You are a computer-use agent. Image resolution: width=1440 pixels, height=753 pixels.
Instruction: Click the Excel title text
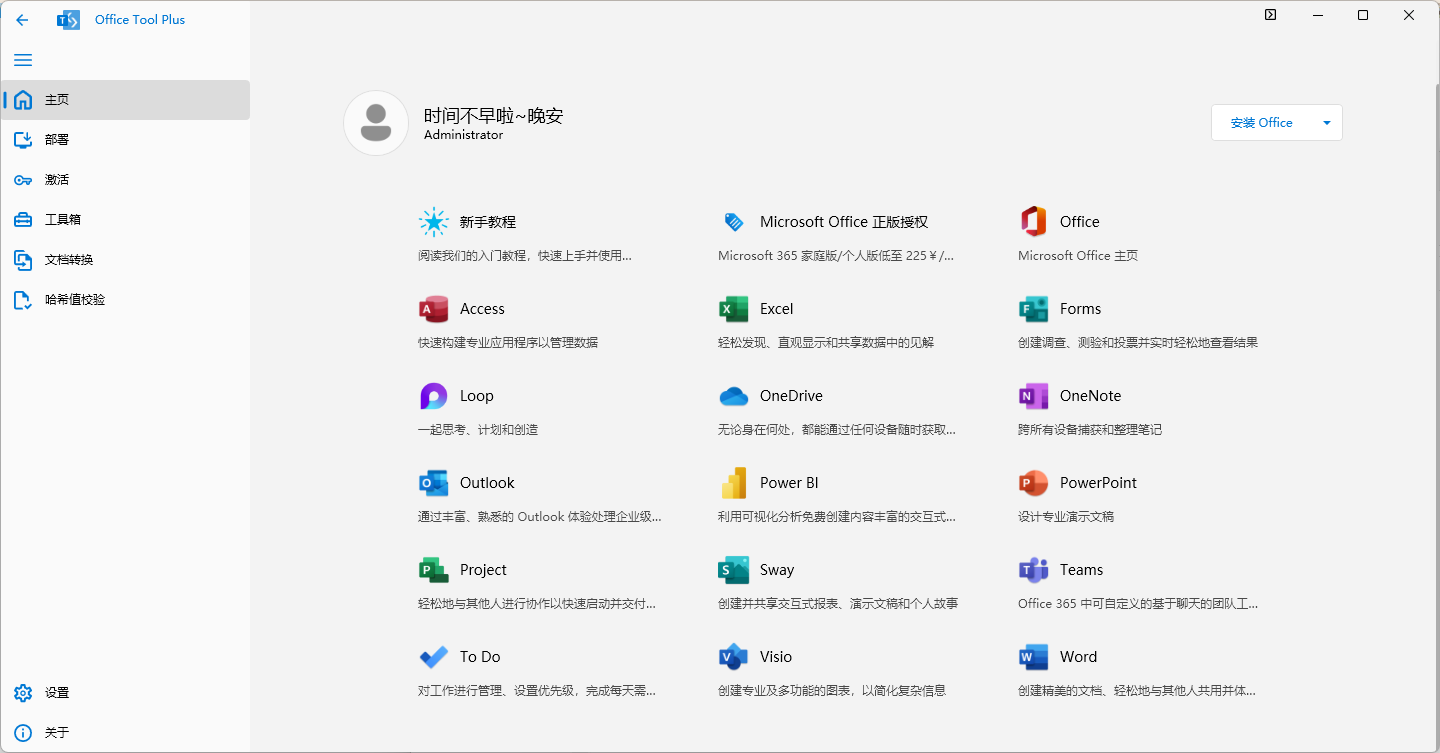pyautogui.click(x=777, y=309)
